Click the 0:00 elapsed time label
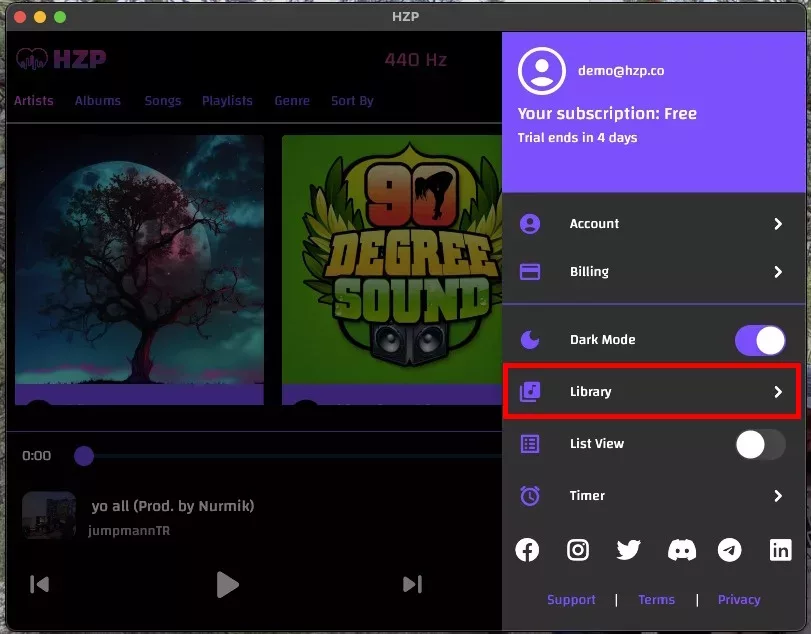Viewport: 811px width, 634px height. click(36, 456)
